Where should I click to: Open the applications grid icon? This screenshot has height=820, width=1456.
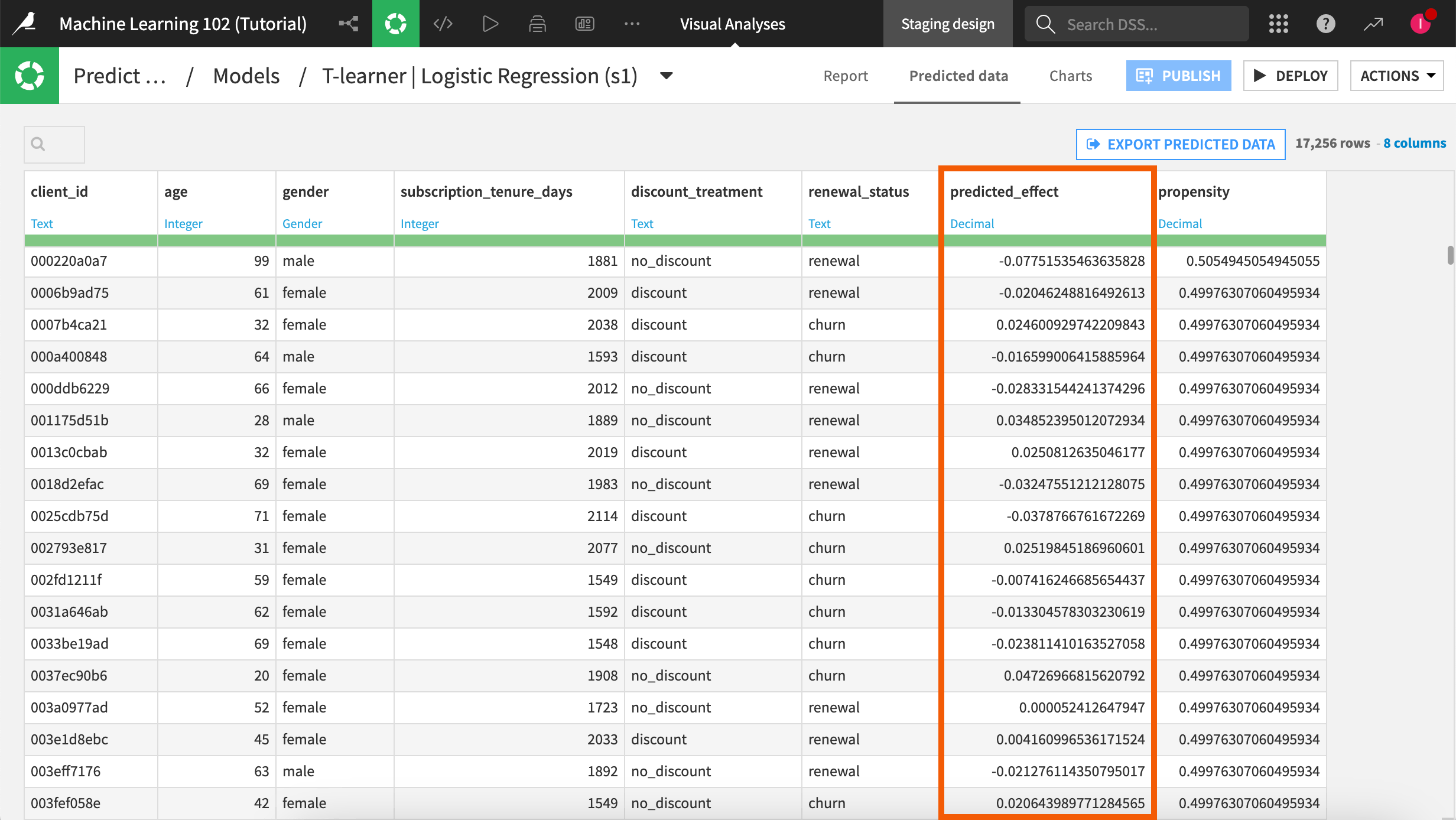(x=1278, y=24)
